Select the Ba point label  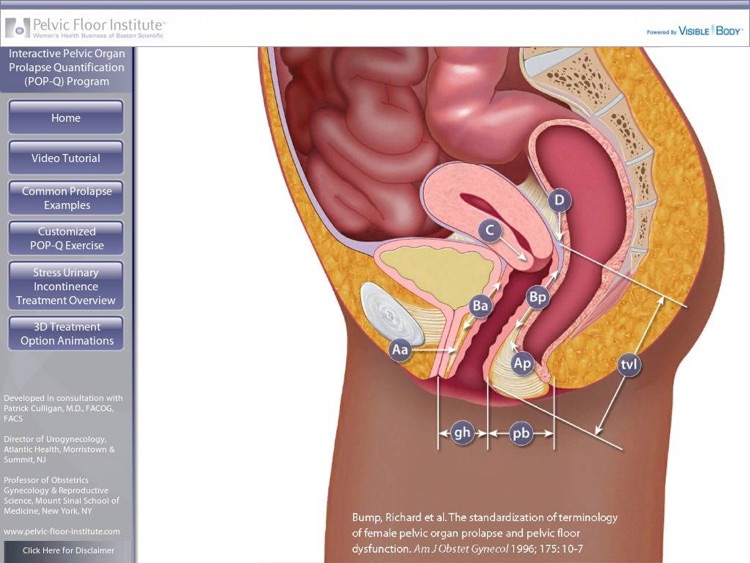pyautogui.click(x=480, y=305)
